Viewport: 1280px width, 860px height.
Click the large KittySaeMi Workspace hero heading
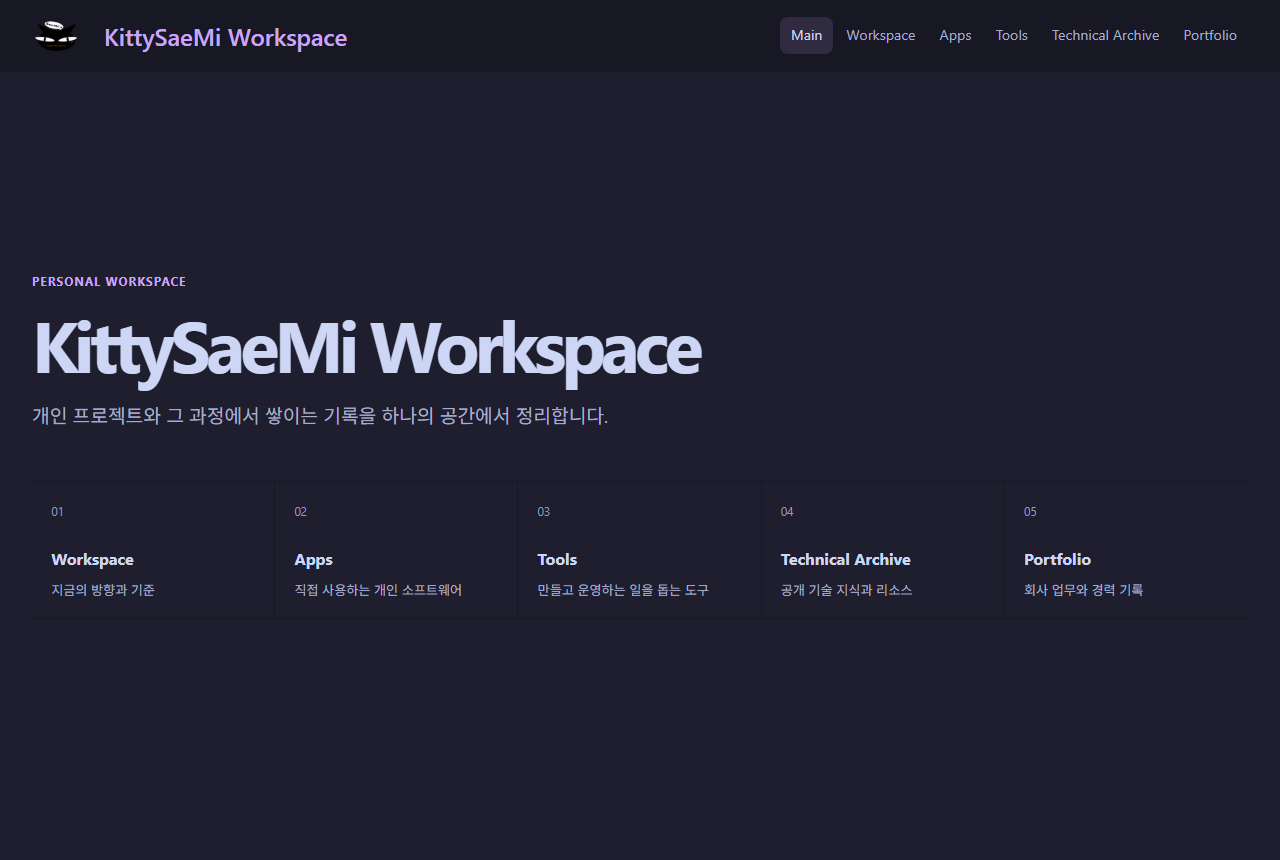click(x=367, y=349)
